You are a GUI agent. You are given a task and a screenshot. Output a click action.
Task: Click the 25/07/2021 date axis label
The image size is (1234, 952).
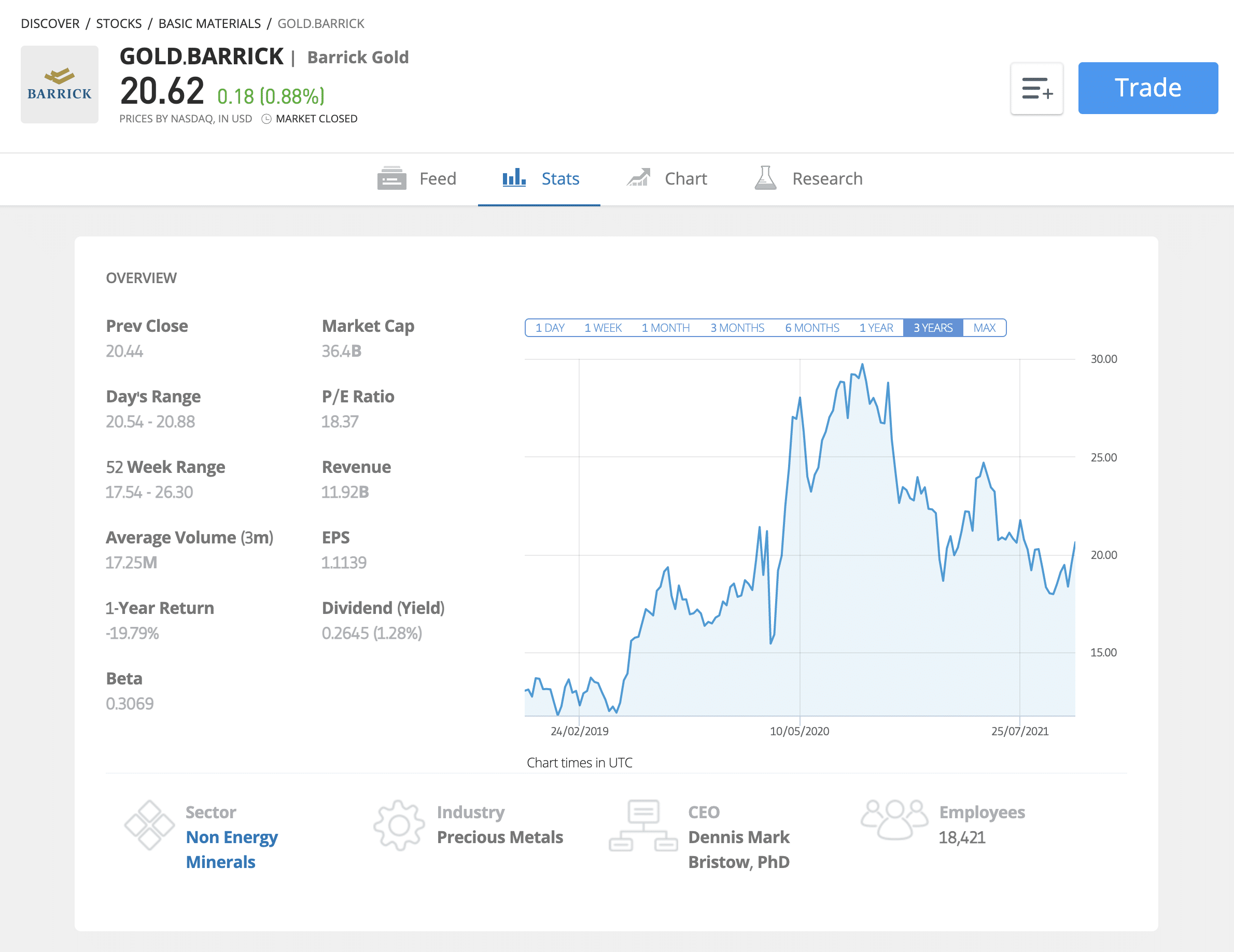coord(1020,731)
